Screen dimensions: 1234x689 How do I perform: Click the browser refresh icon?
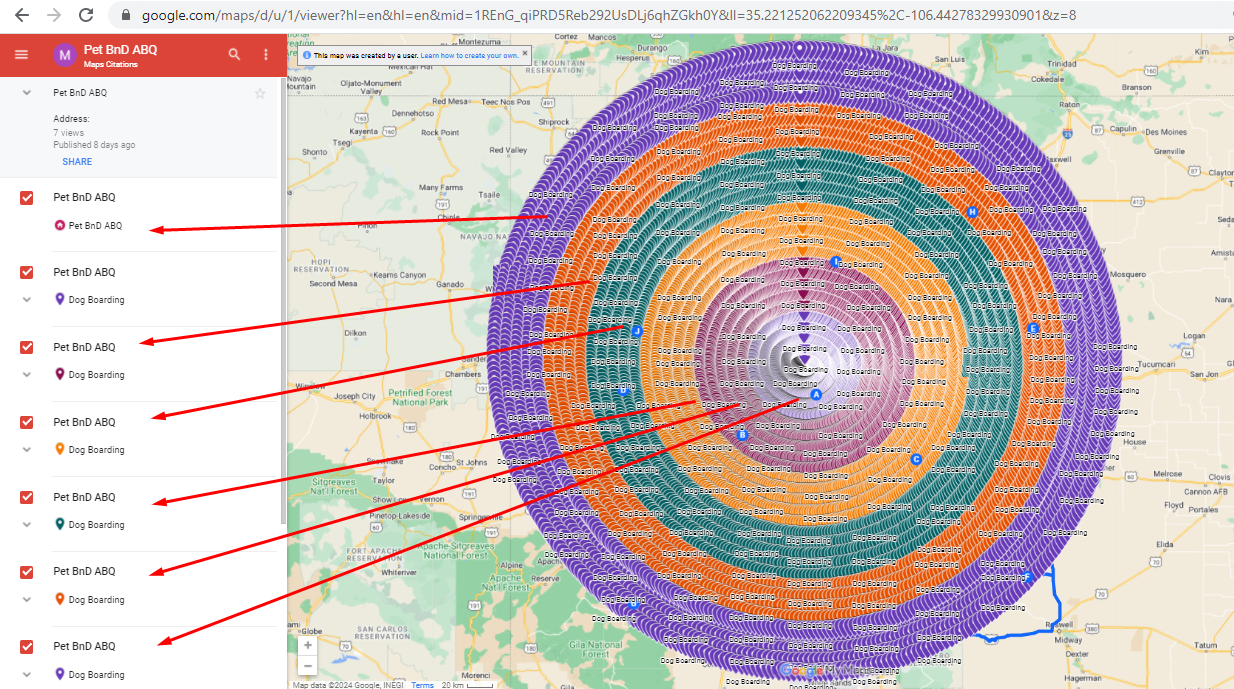click(x=86, y=15)
